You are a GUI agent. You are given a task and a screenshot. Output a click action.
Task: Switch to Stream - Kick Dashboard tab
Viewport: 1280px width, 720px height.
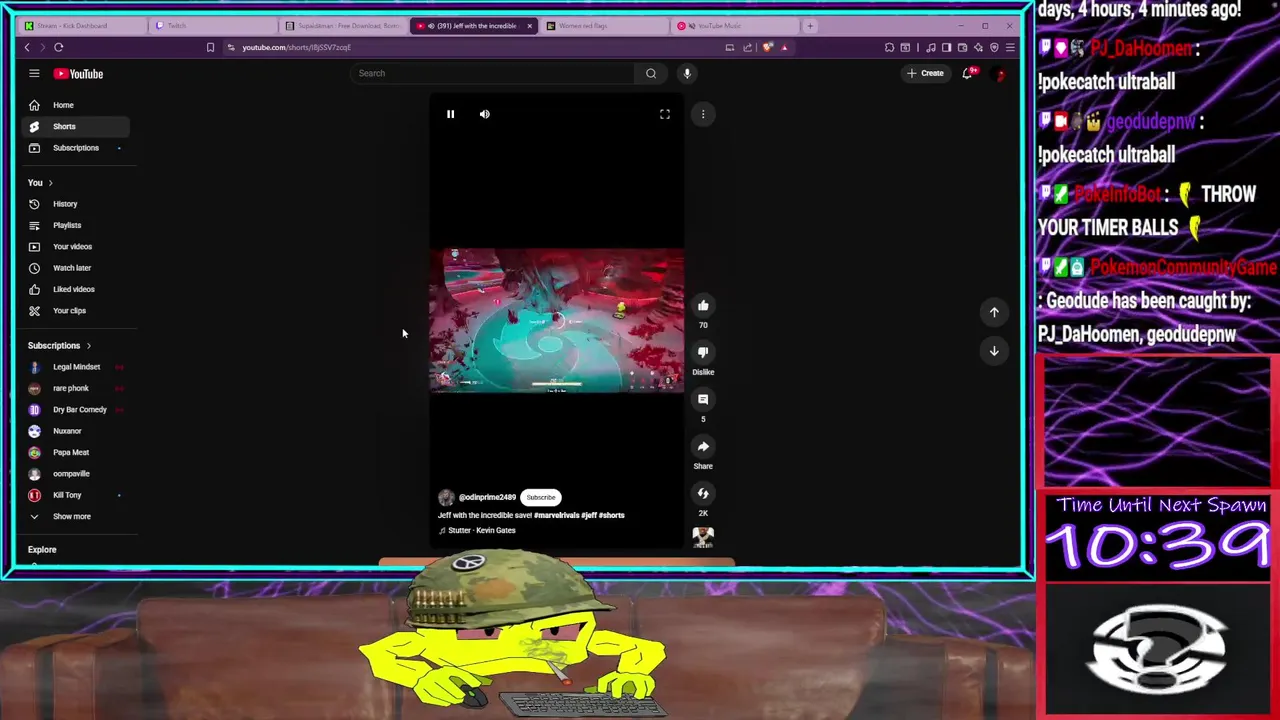(82, 26)
